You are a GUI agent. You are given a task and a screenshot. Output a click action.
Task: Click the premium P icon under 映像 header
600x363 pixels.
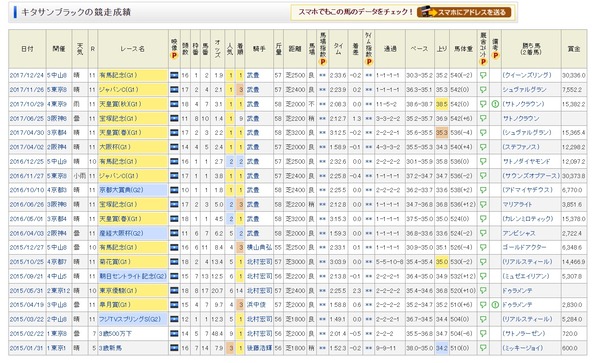point(174,56)
